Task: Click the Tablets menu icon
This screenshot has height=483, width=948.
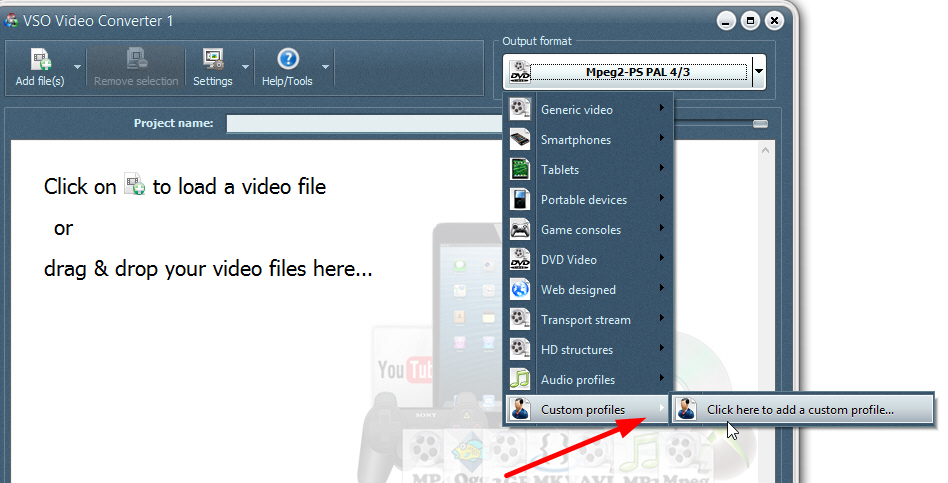Action: [x=520, y=169]
